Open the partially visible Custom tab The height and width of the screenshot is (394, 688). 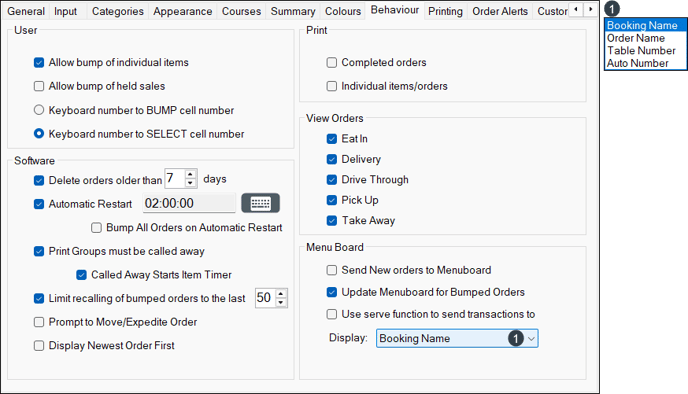552,11
